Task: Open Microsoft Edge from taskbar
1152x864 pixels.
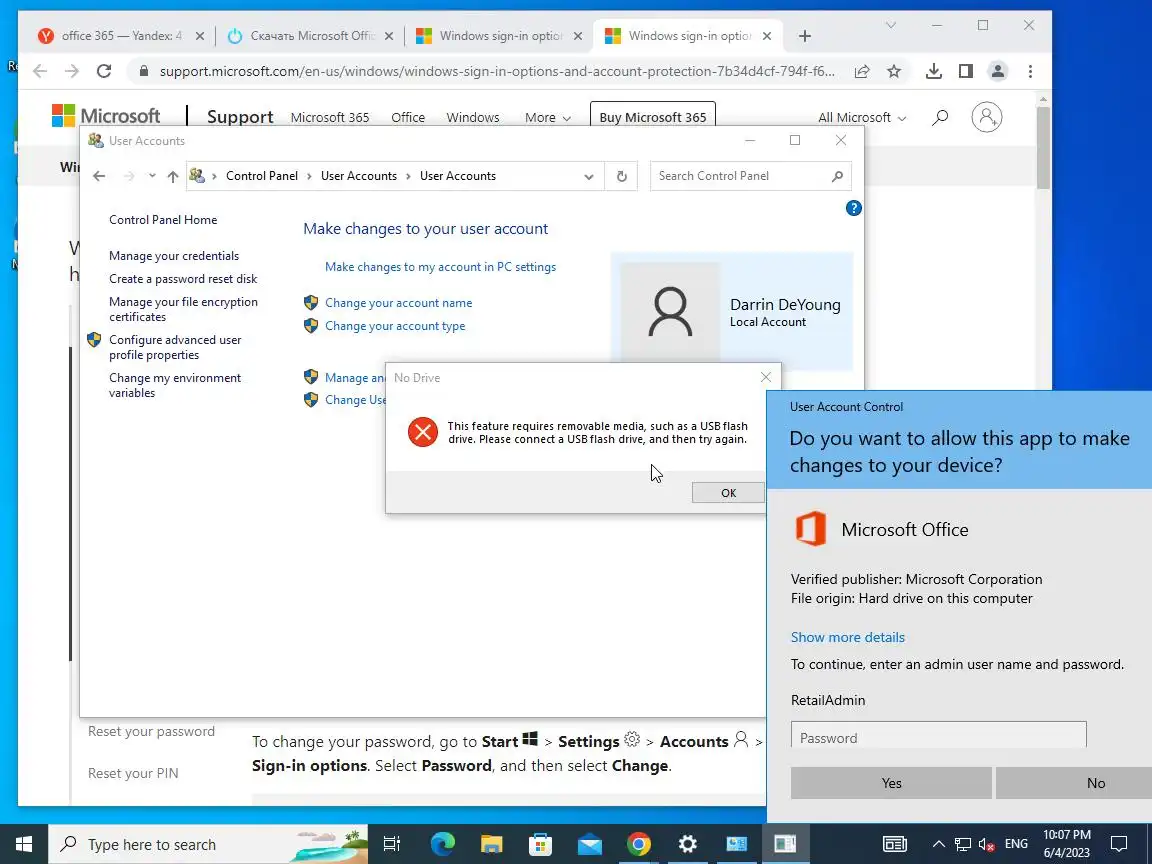Action: pyautogui.click(x=442, y=844)
